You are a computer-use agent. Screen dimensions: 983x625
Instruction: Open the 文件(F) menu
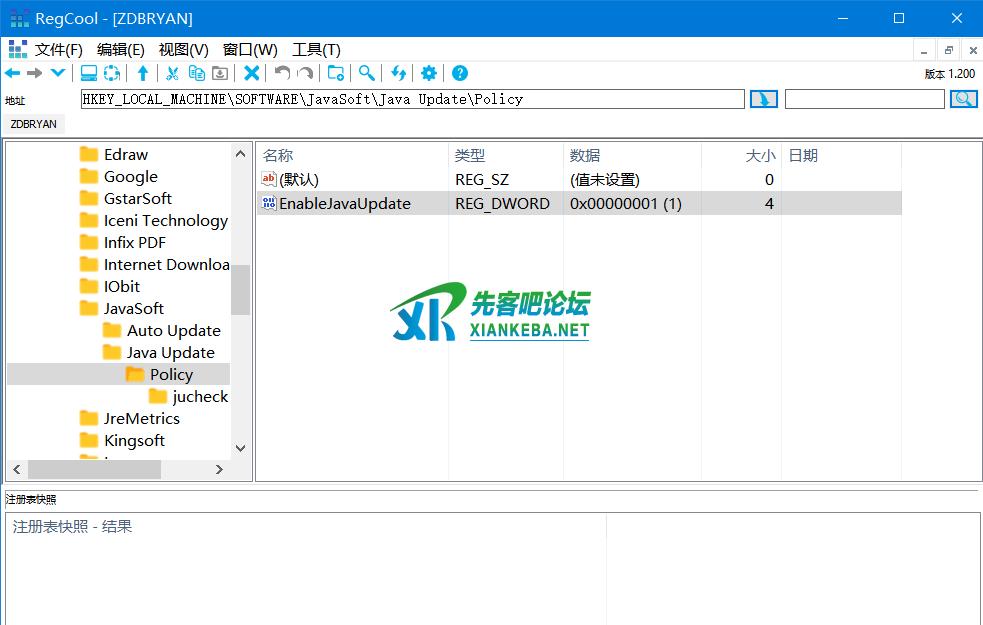click(58, 49)
